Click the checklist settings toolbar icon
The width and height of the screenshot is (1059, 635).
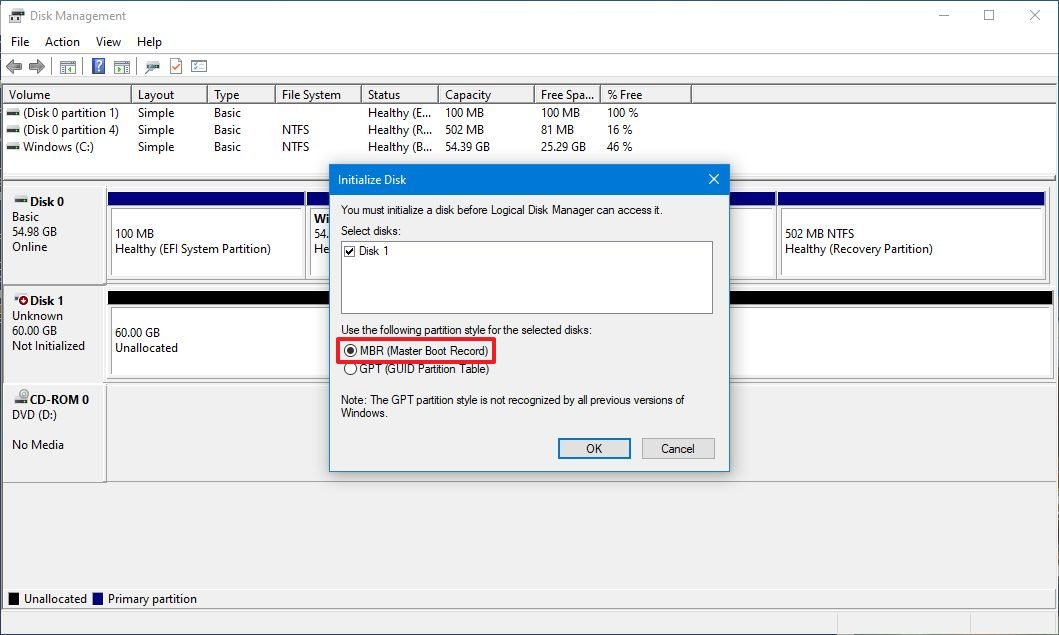coord(199,67)
